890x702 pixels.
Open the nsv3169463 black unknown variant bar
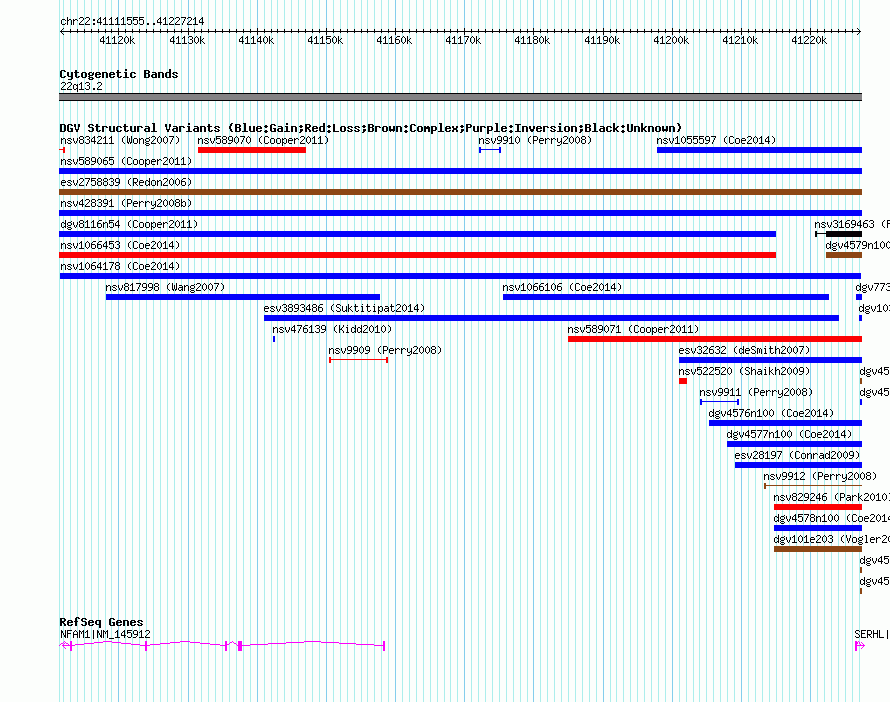click(843, 234)
